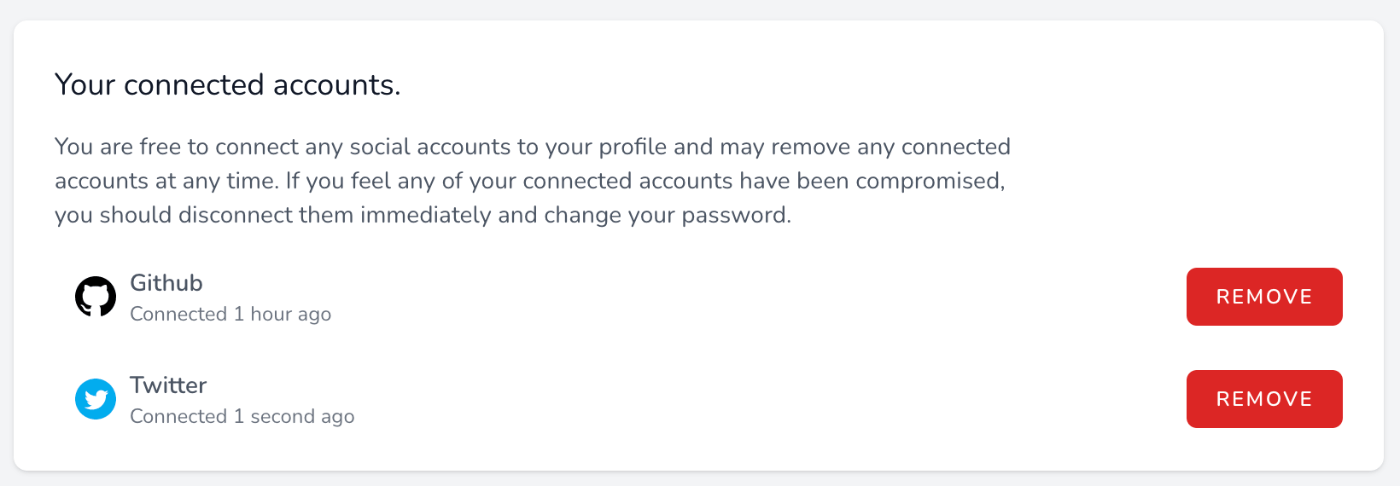Select the Github account name label

[166, 283]
